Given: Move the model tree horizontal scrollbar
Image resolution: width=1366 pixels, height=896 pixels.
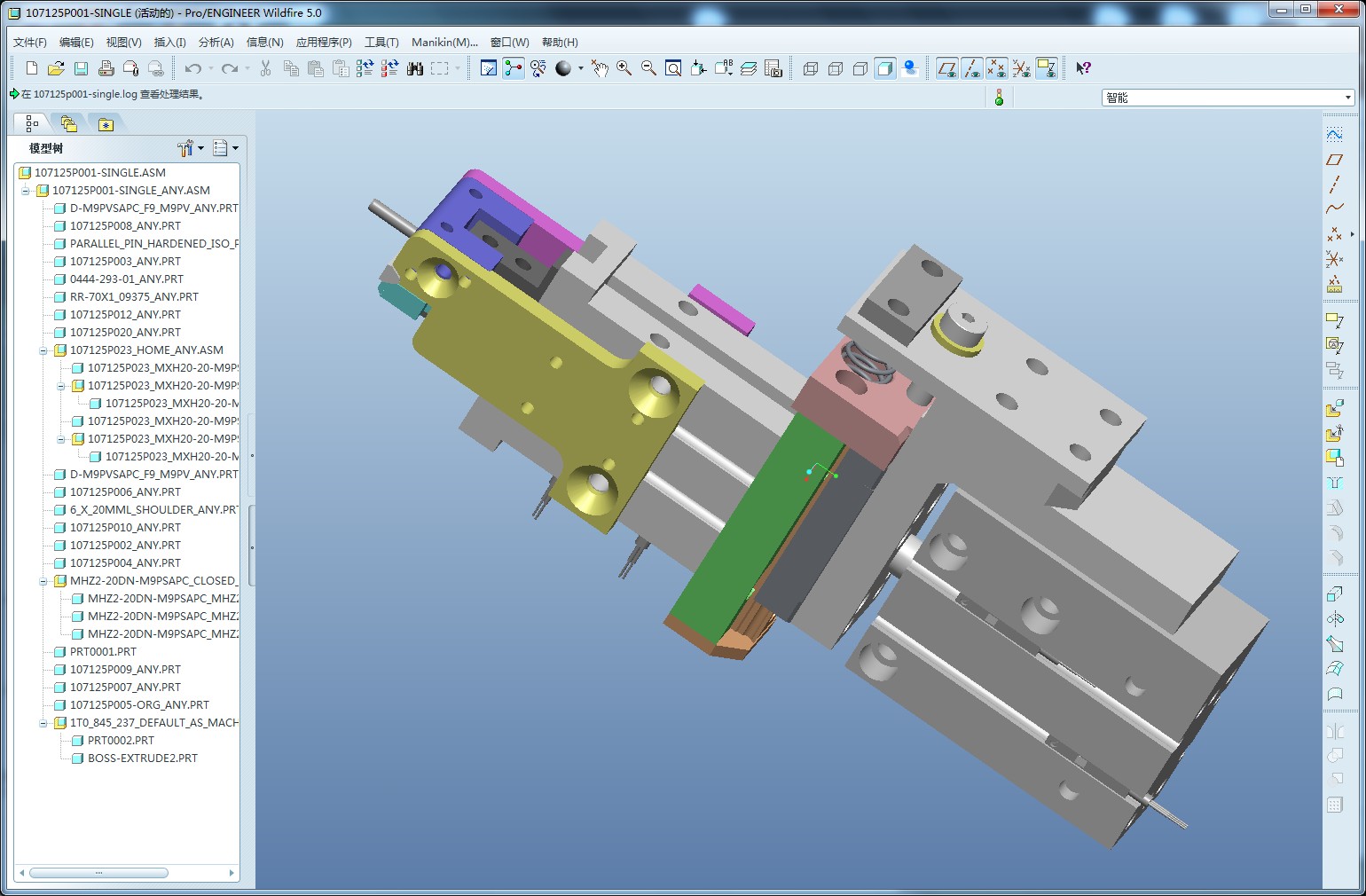Looking at the screenshot, I should [98, 873].
